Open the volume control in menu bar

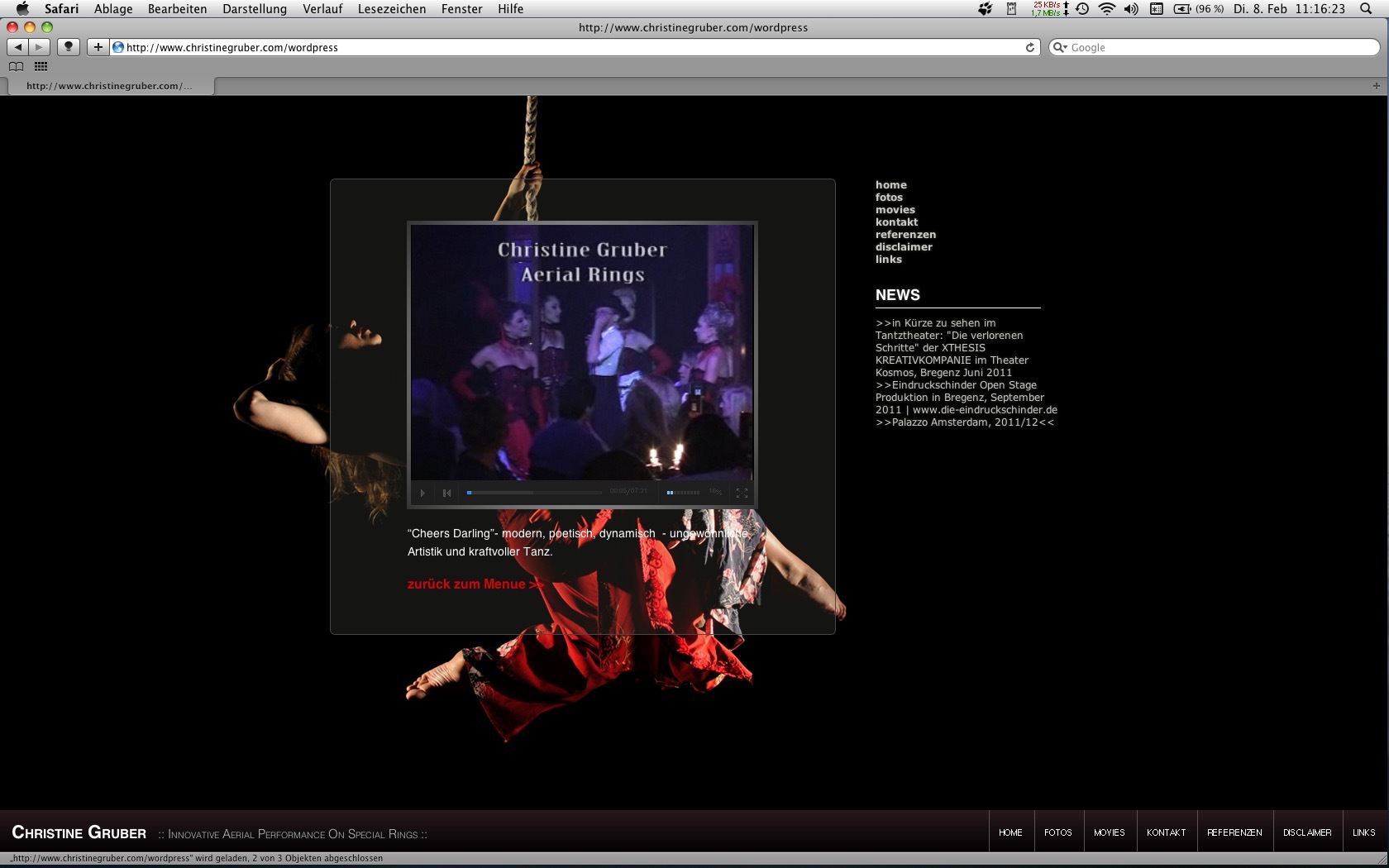1131,9
